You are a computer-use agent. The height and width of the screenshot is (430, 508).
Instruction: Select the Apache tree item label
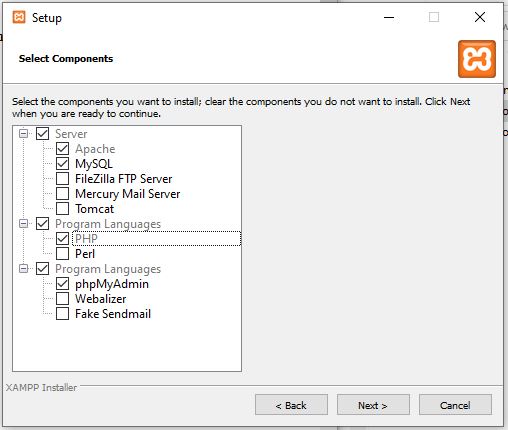click(x=95, y=149)
